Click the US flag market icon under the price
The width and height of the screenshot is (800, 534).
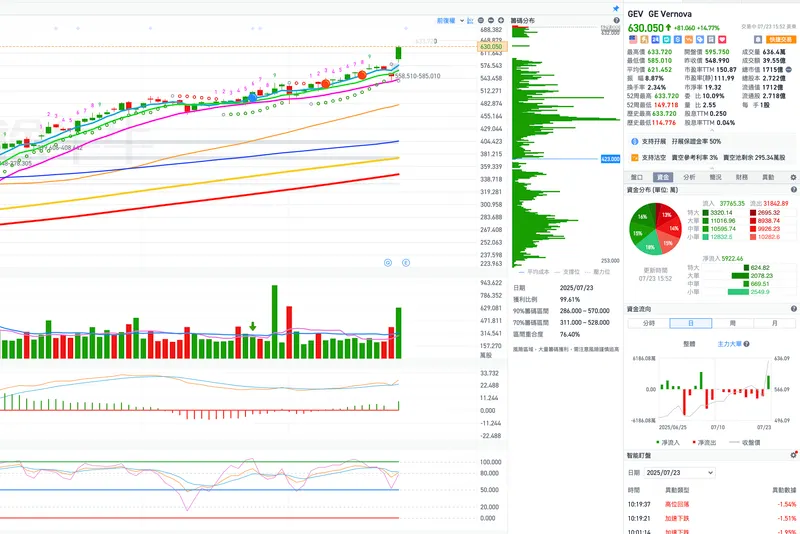click(x=633, y=39)
